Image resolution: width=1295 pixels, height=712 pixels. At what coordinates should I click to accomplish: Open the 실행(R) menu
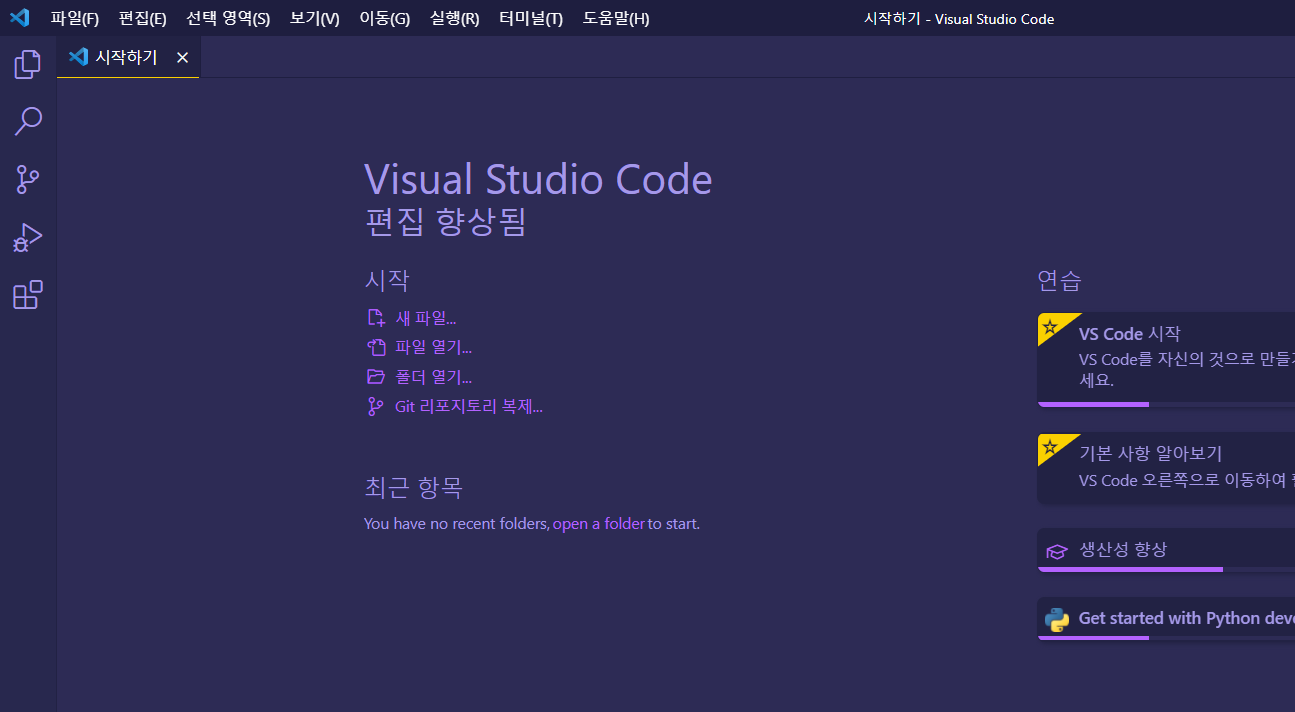pos(454,19)
